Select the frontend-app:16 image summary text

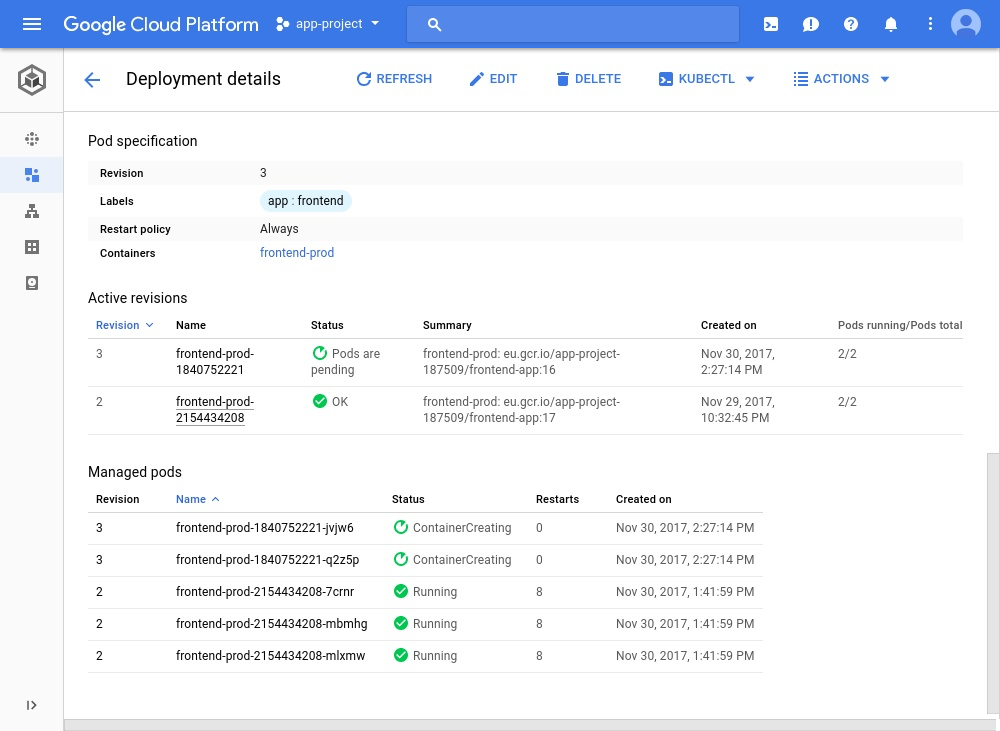pos(521,362)
